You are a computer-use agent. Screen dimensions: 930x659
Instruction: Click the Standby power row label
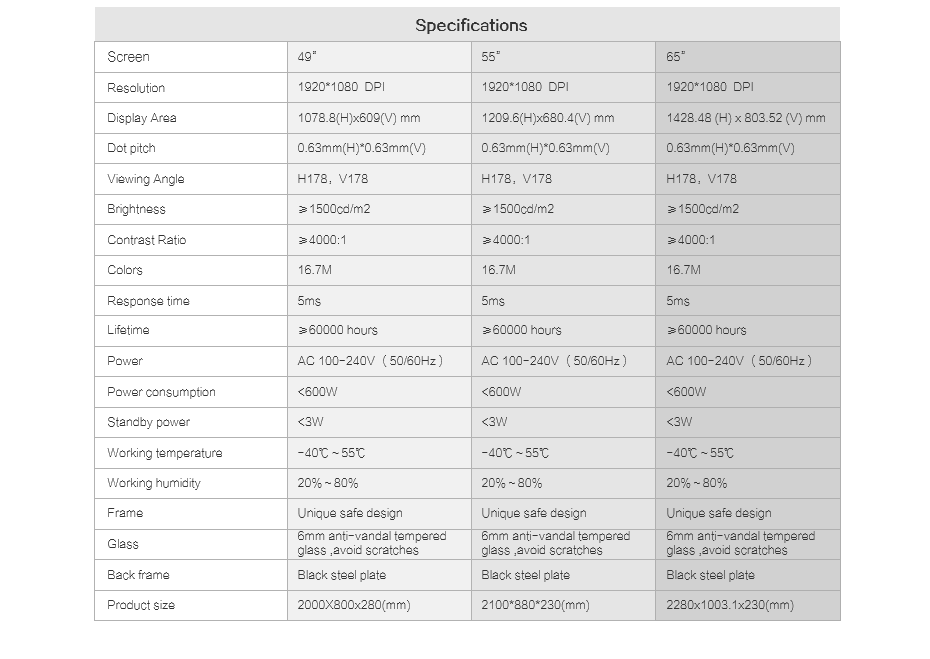pos(148,422)
